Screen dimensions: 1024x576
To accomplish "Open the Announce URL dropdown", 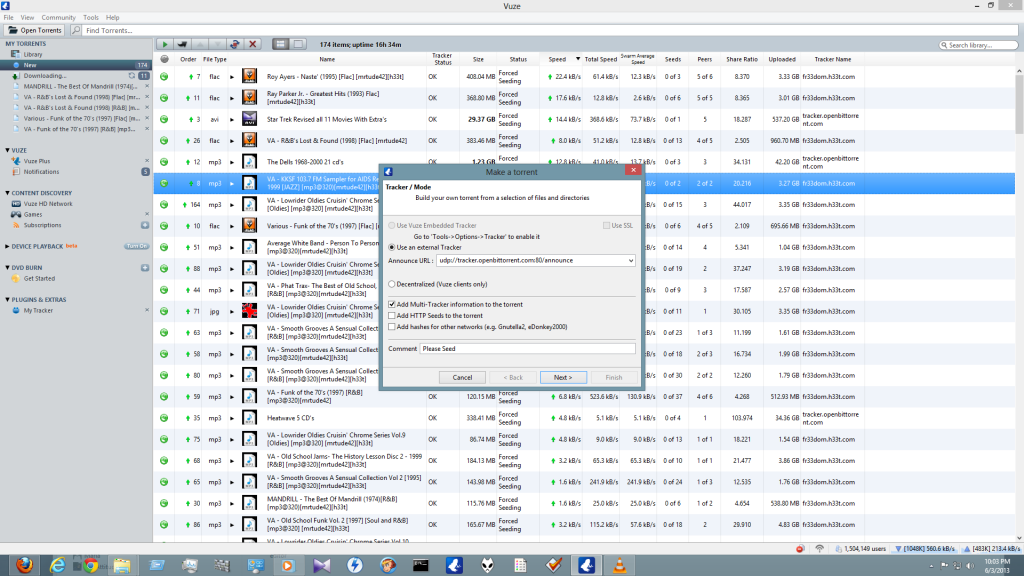I will pos(630,261).
